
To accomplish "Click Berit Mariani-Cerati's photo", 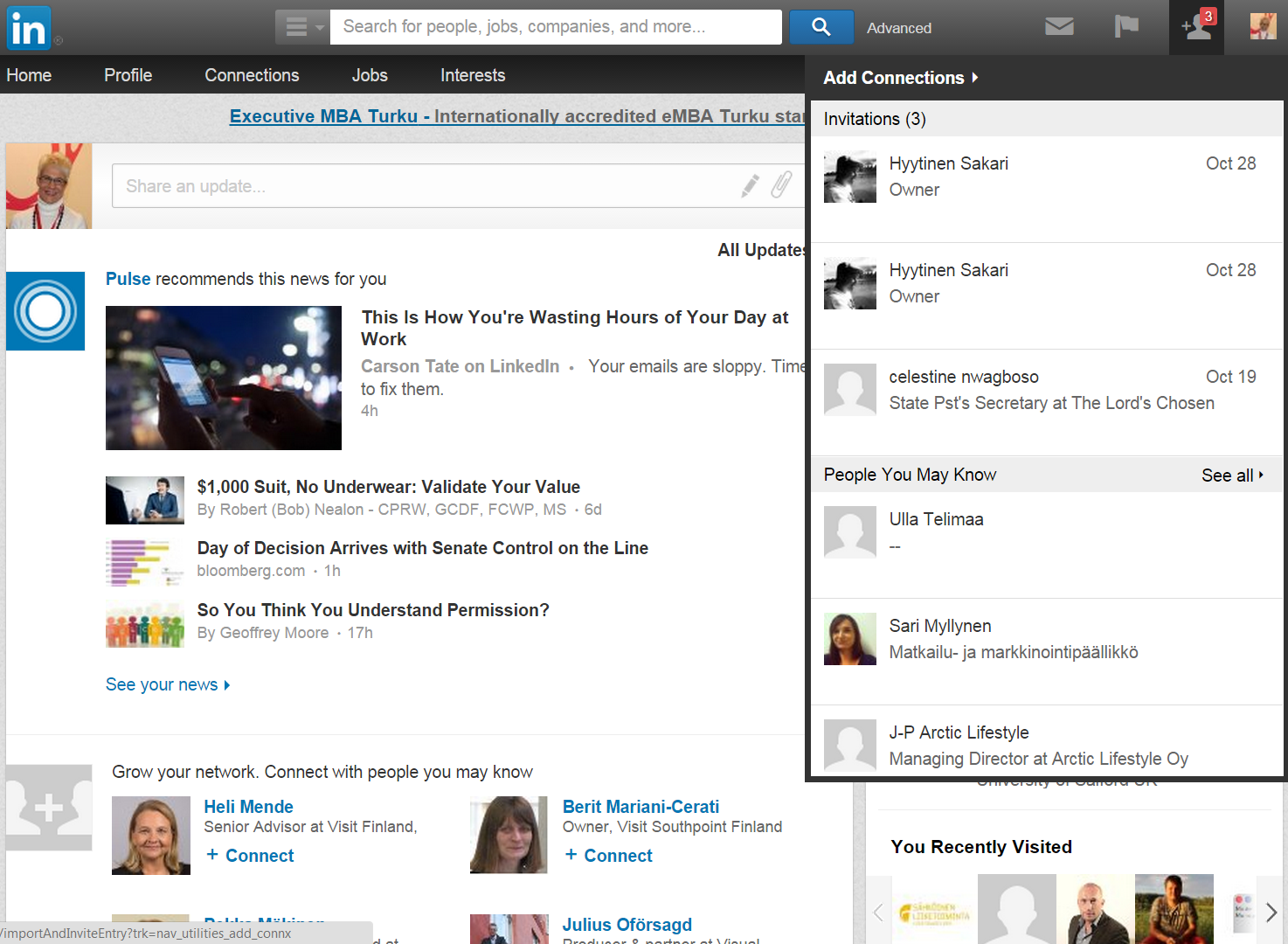I will (509, 835).
